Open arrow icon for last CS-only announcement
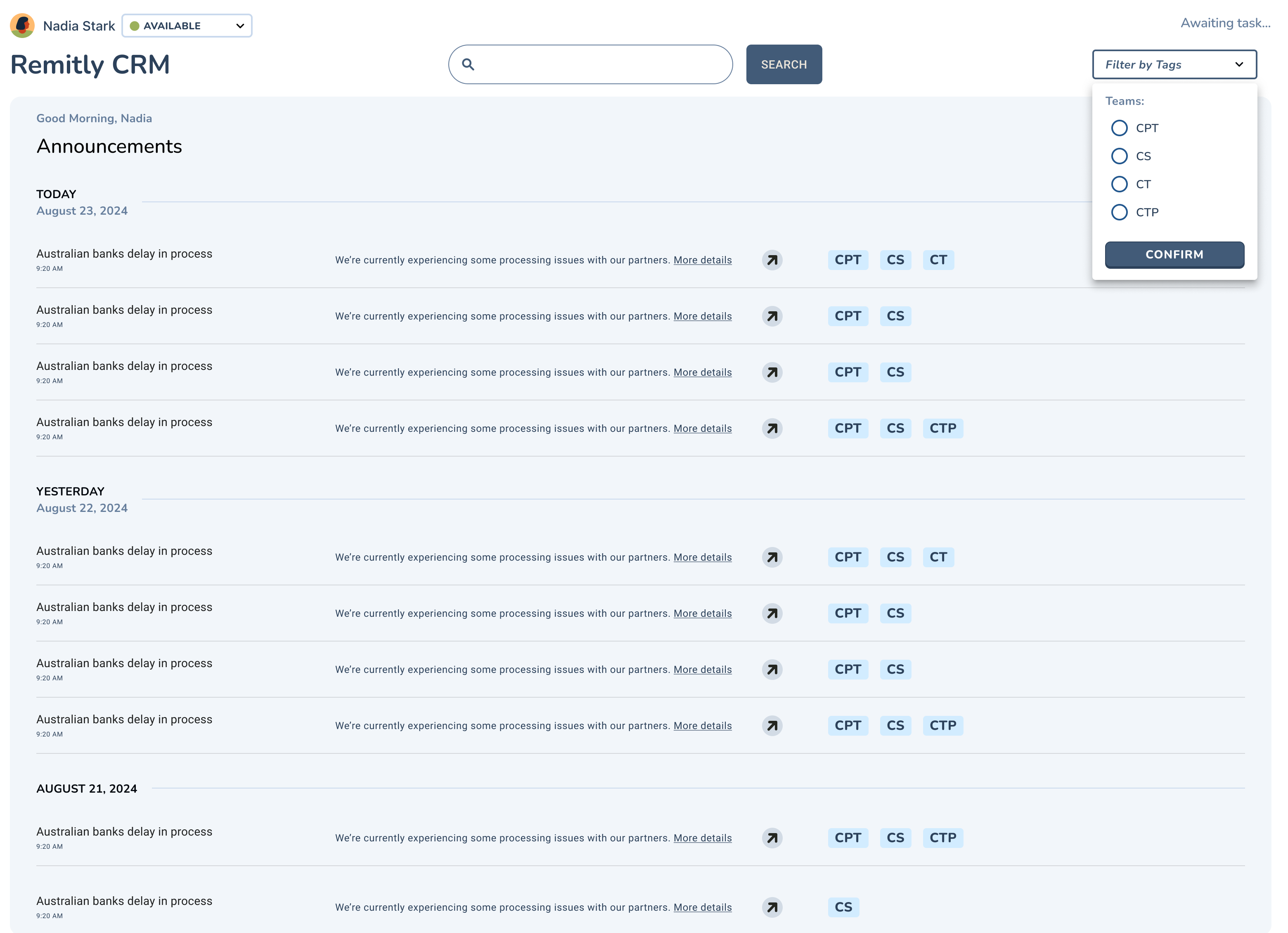 pyautogui.click(x=772, y=907)
